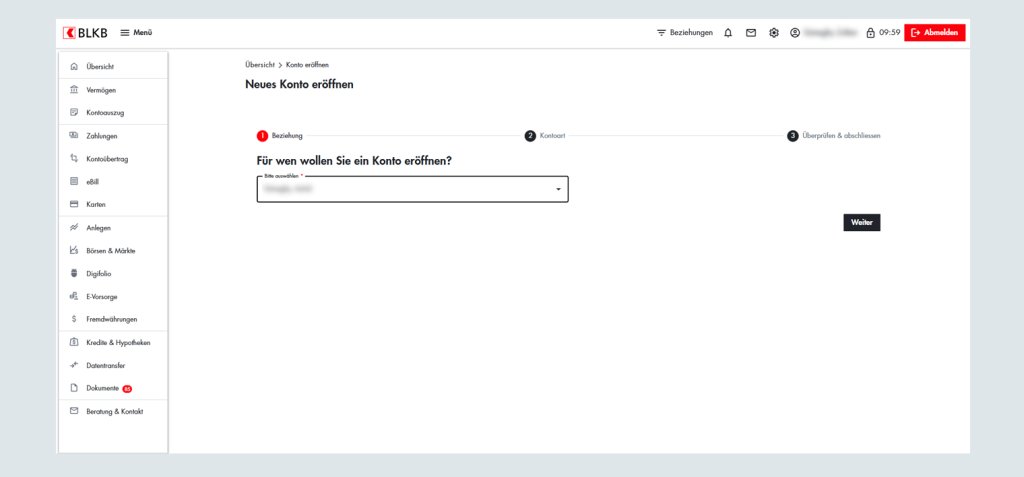Click the Beratung & Kontakt envelope icon
This screenshot has height=477, width=1024.
(74, 412)
